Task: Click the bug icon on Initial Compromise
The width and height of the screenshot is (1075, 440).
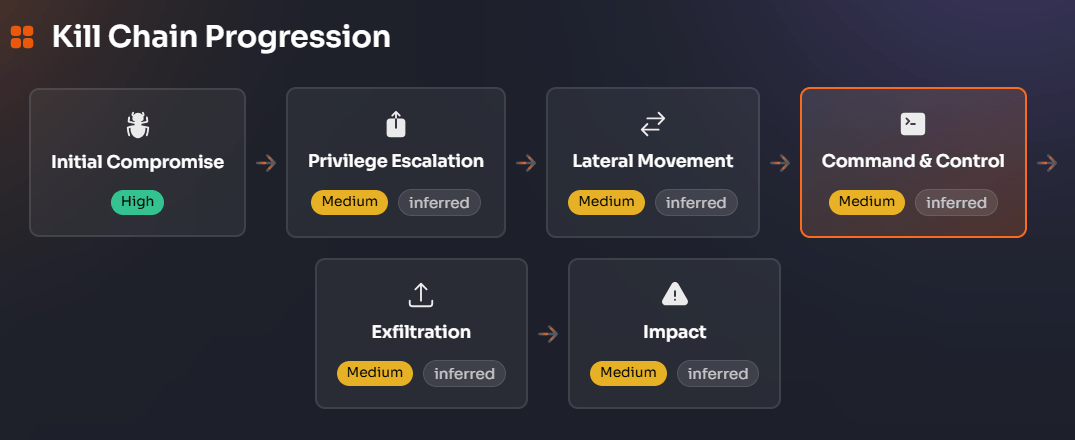Action: coord(138,125)
